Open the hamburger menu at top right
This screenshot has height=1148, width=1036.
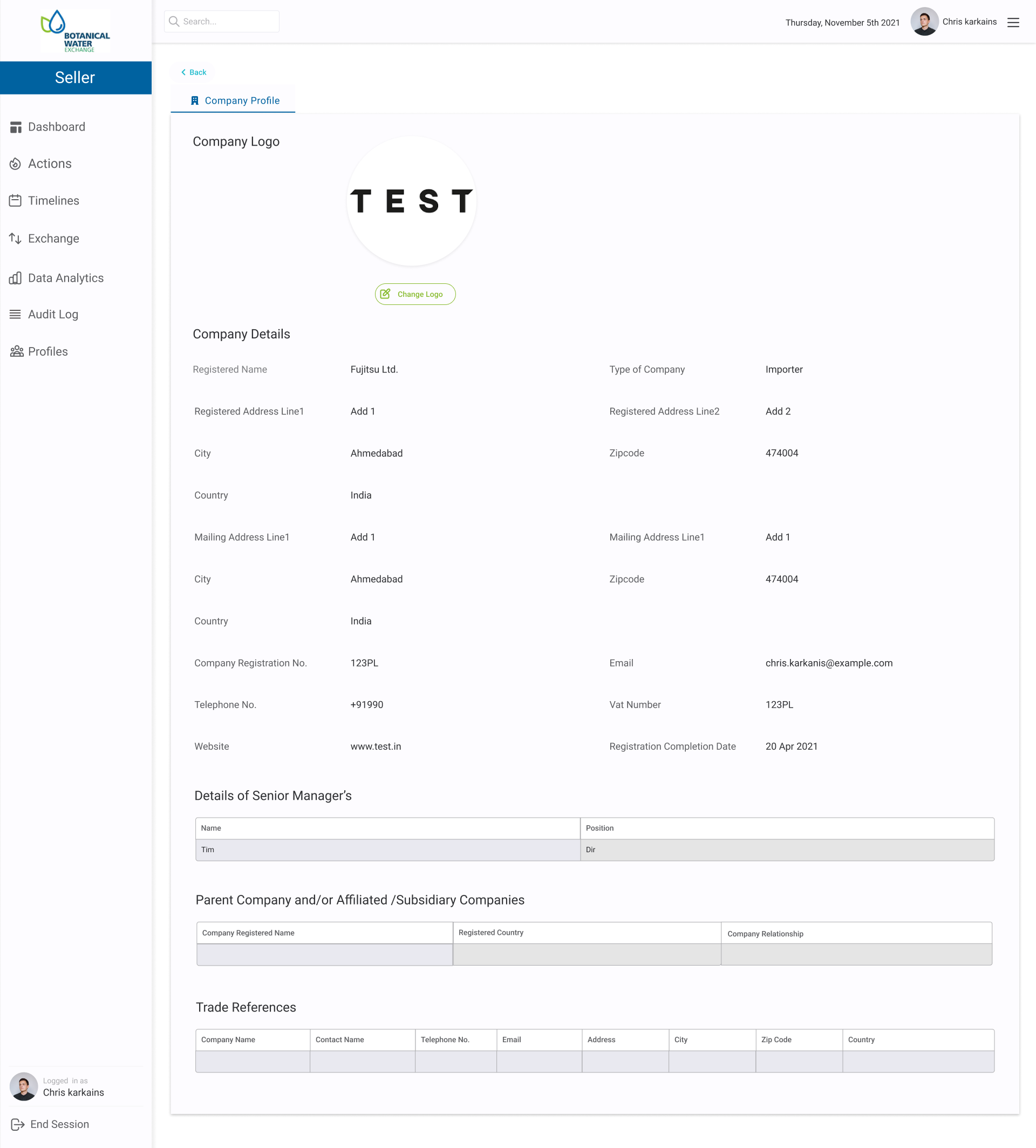1013,22
